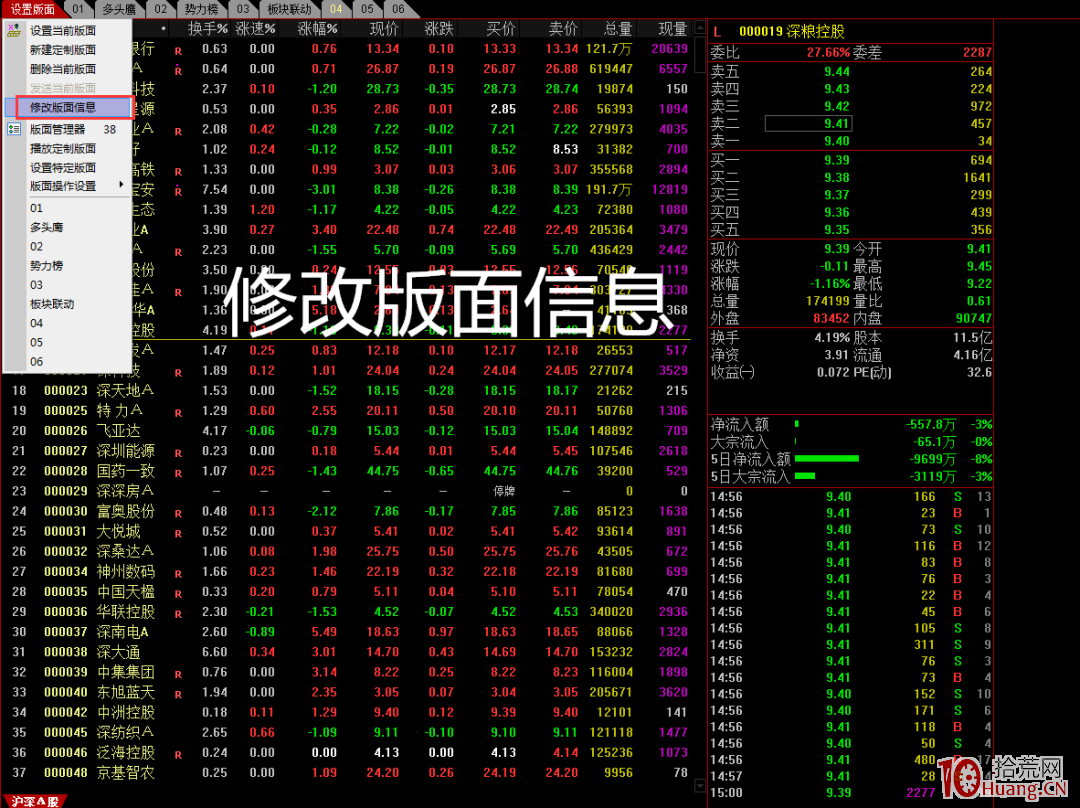This screenshot has height=808, width=1080.
Task: Pick 多头鹰 in the dropdown menu list
Action: click(47, 227)
